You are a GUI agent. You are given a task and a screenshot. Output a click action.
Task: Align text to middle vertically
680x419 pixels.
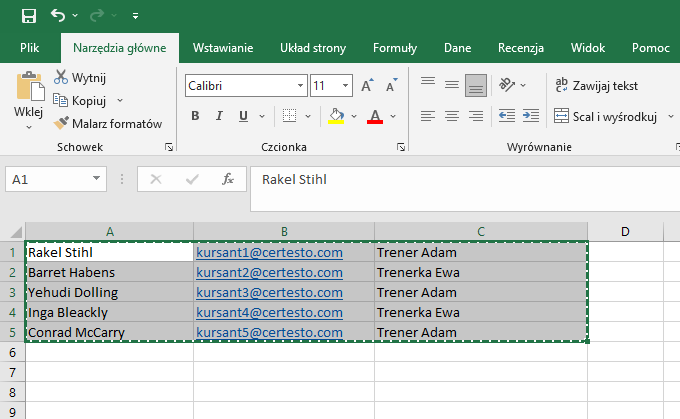coord(452,85)
